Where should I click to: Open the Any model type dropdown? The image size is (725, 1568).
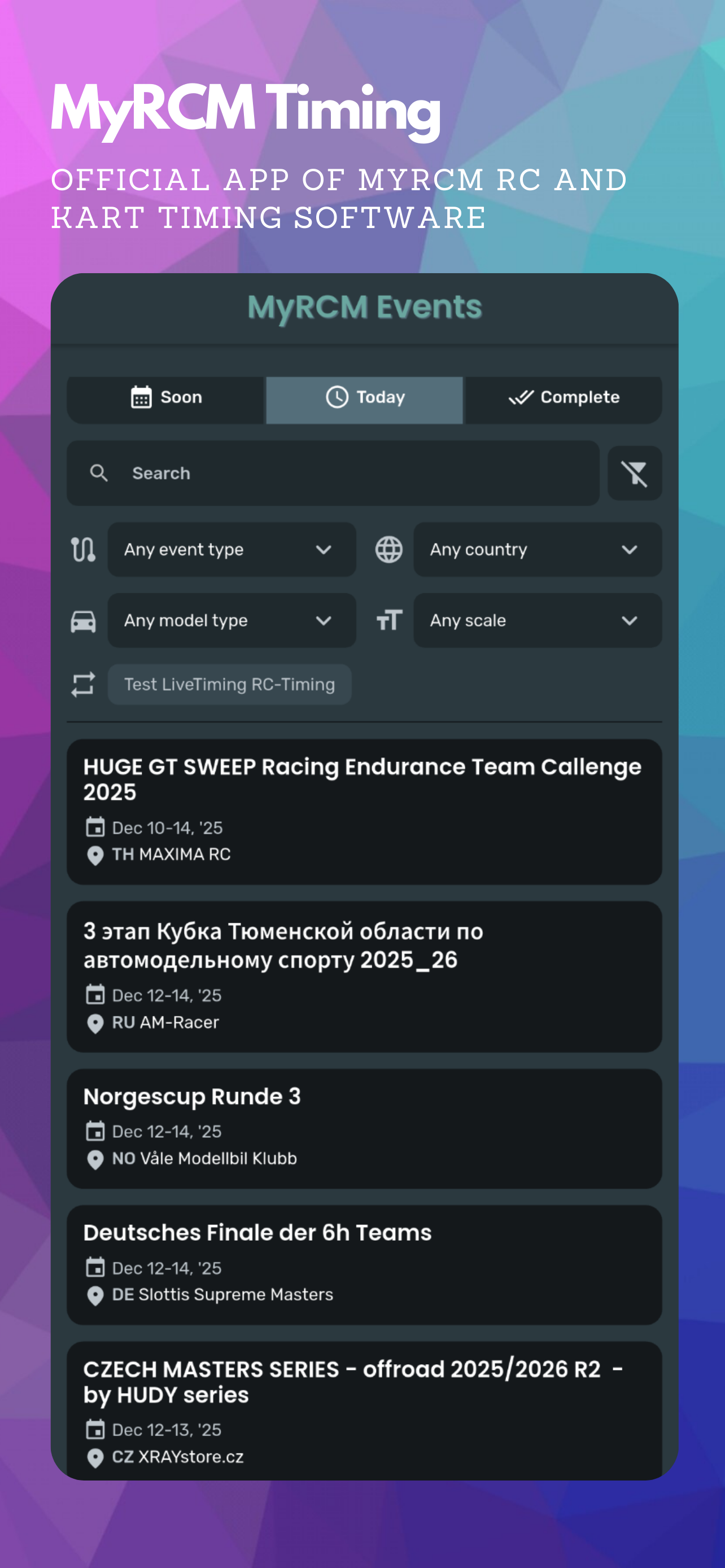click(x=232, y=620)
